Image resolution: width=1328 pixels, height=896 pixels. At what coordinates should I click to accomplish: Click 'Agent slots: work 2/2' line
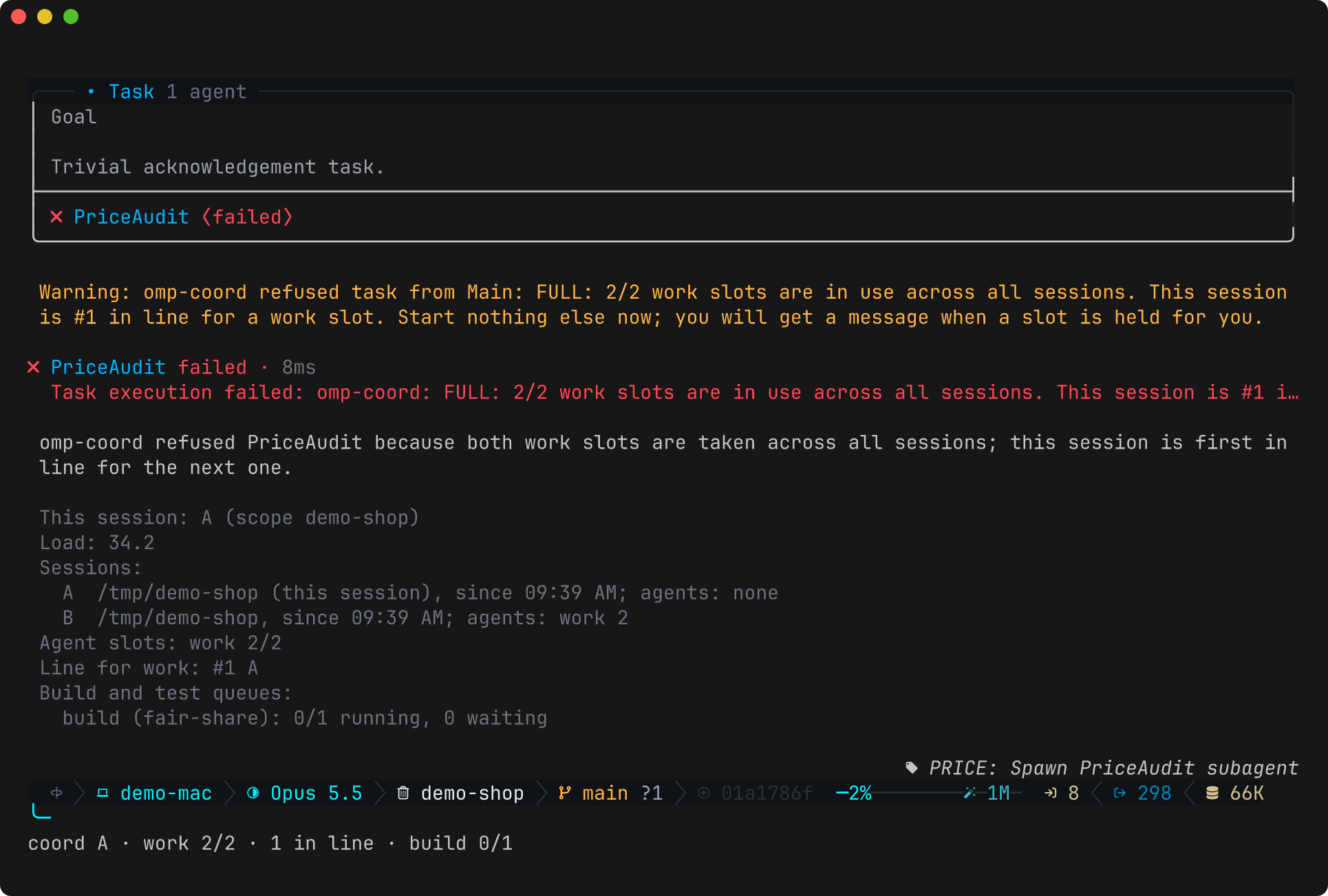point(160,643)
